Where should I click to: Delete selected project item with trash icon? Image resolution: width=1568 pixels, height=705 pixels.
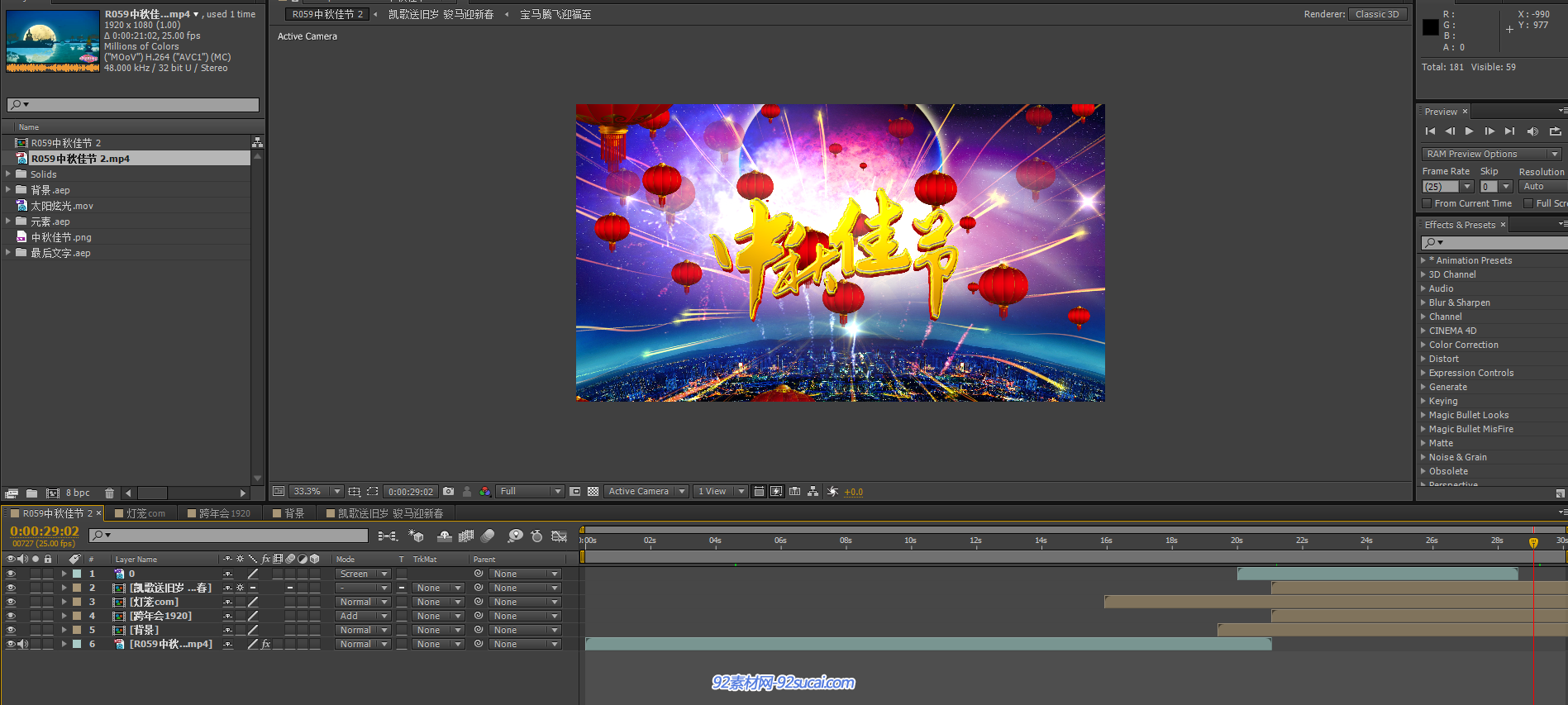pyautogui.click(x=109, y=493)
